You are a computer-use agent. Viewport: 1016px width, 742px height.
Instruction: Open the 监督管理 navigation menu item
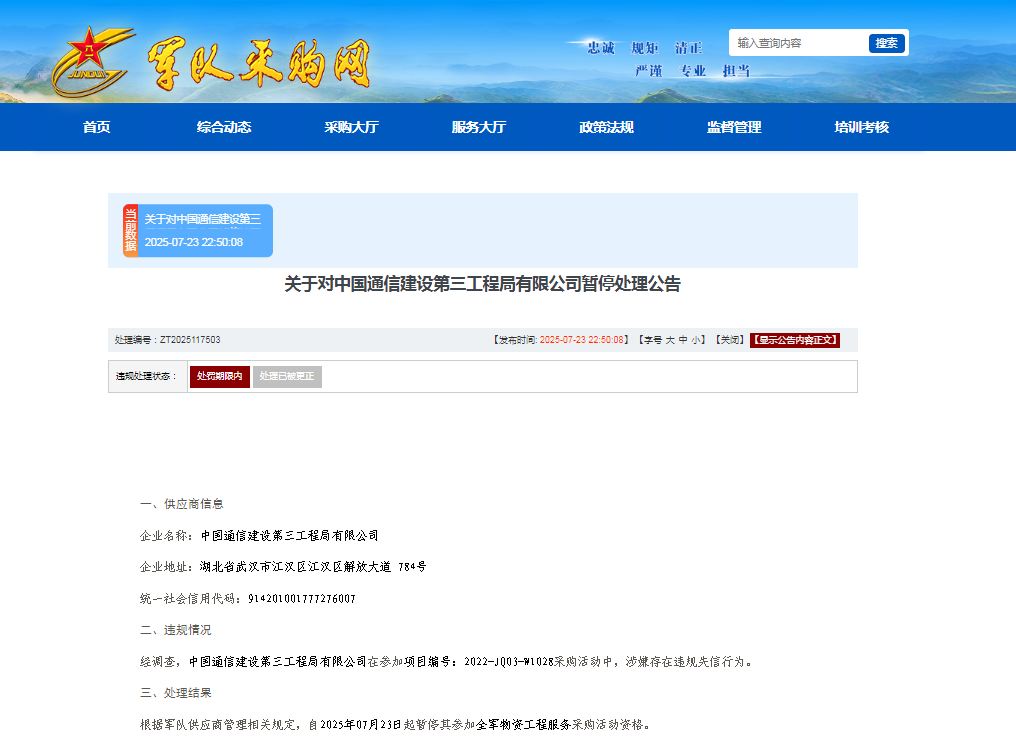(734, 127)
